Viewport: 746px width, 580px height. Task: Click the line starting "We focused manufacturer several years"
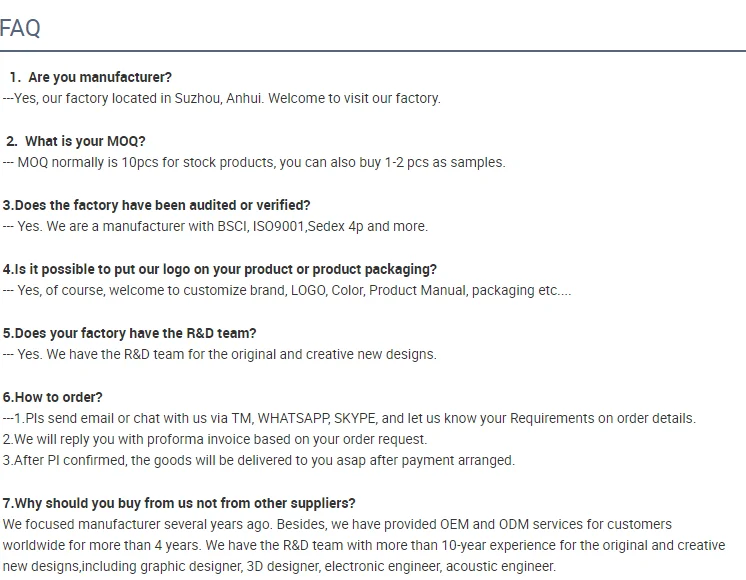pyautogui.click(x=337, y=524)
